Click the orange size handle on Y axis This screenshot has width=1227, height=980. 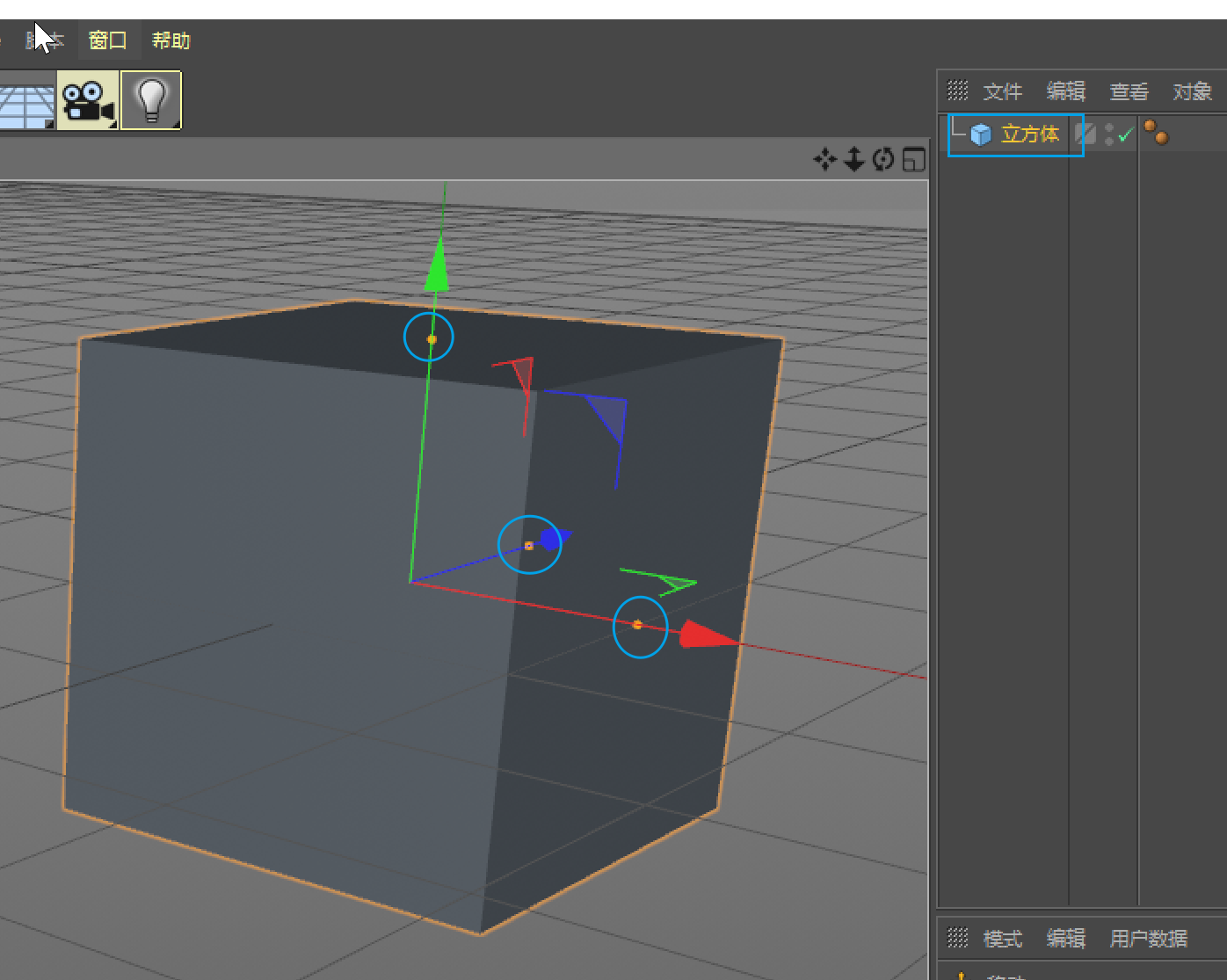point(432,339)
